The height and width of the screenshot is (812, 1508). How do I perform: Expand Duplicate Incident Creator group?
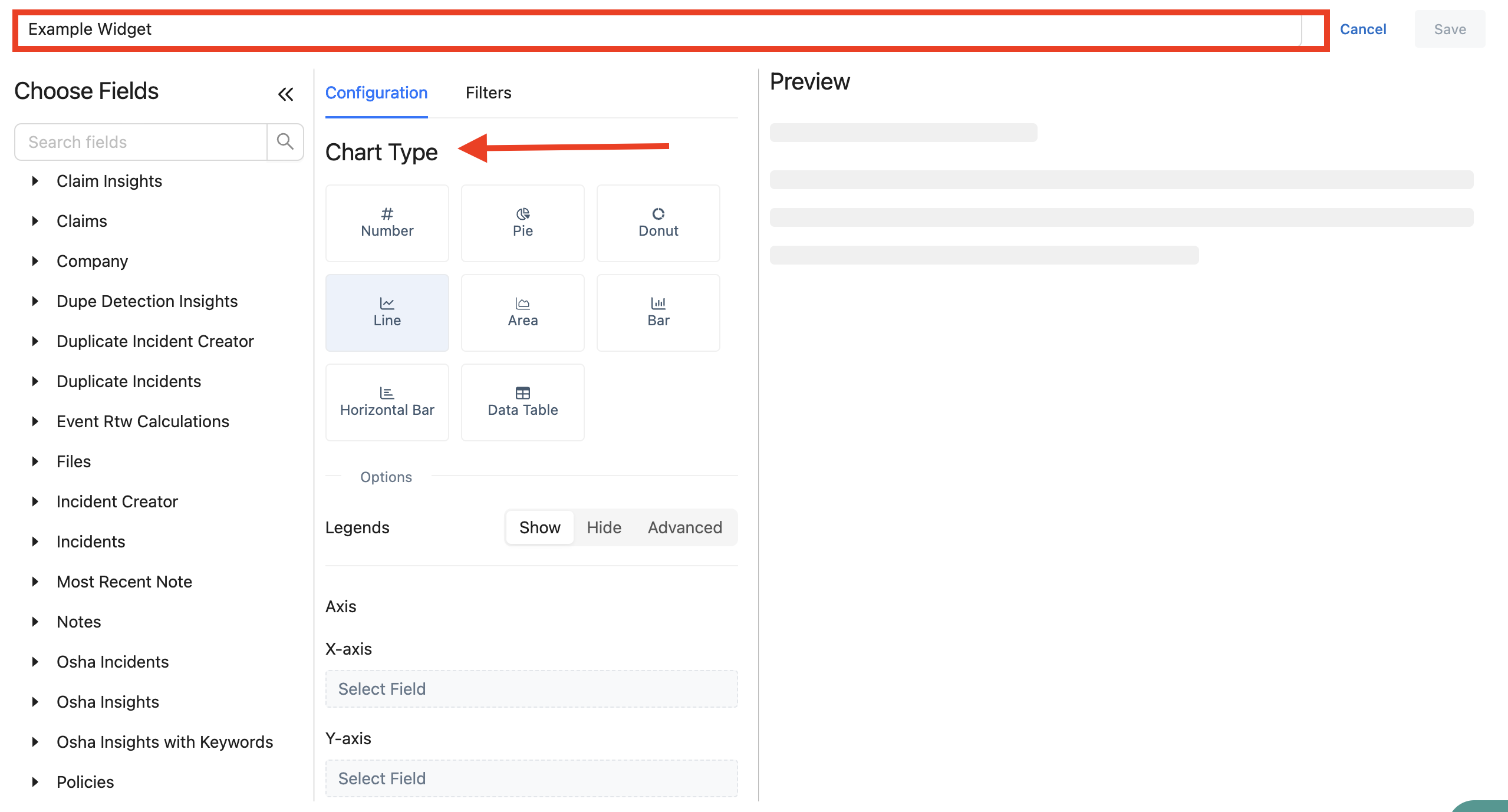[35, 341]
